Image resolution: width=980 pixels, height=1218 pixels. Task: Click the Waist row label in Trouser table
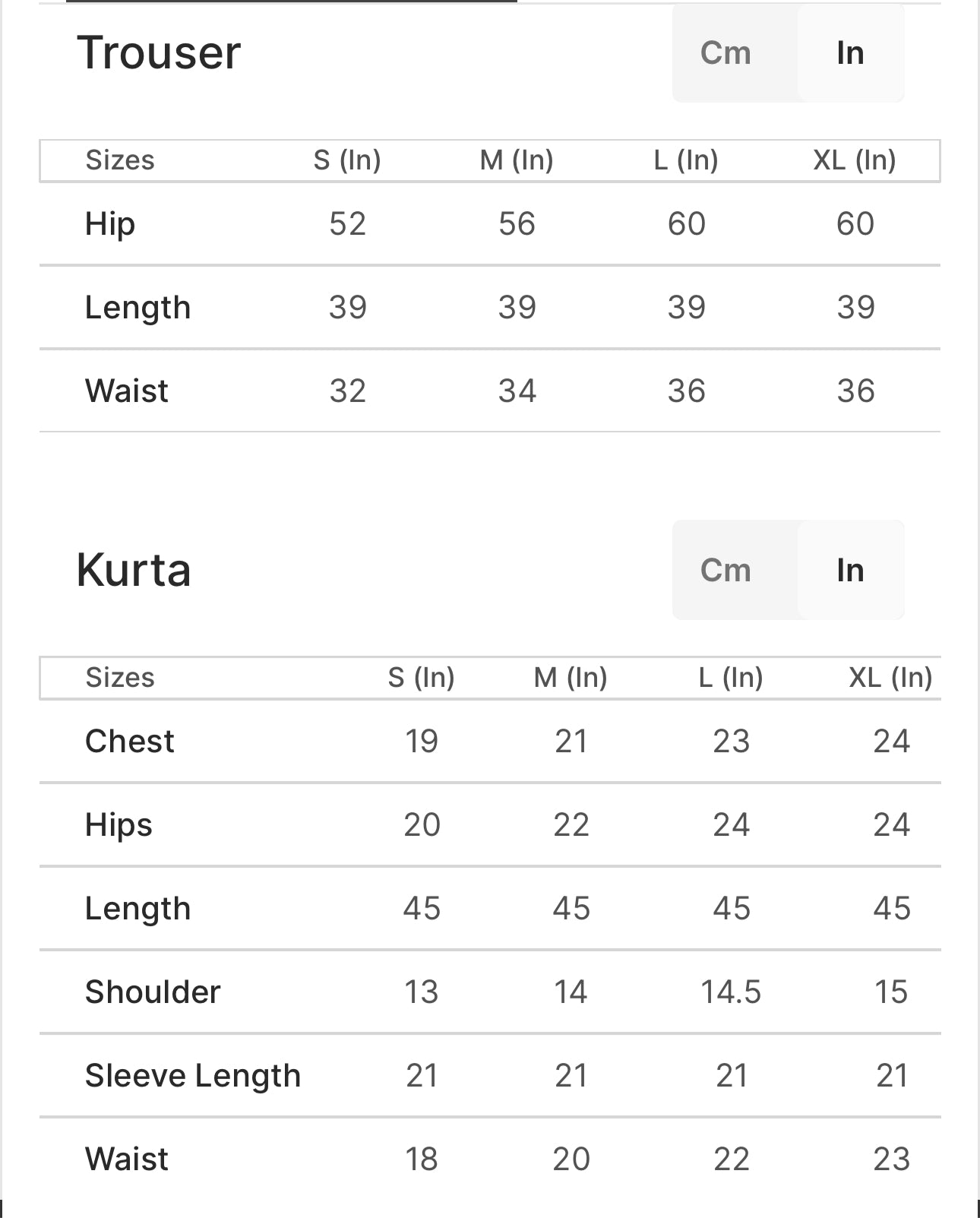click(127, 391)
